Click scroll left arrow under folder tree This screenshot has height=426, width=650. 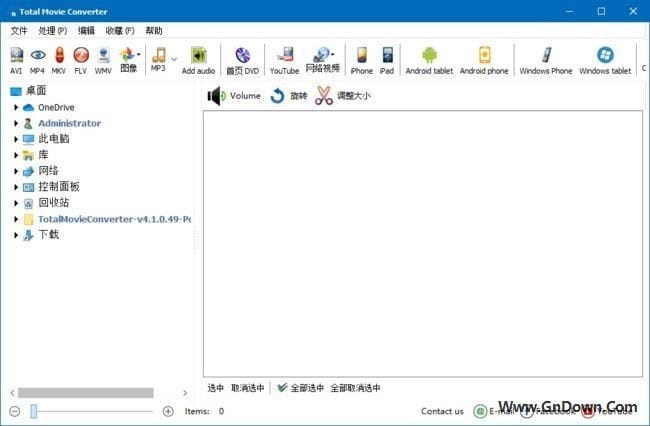[x=12, y=393]
